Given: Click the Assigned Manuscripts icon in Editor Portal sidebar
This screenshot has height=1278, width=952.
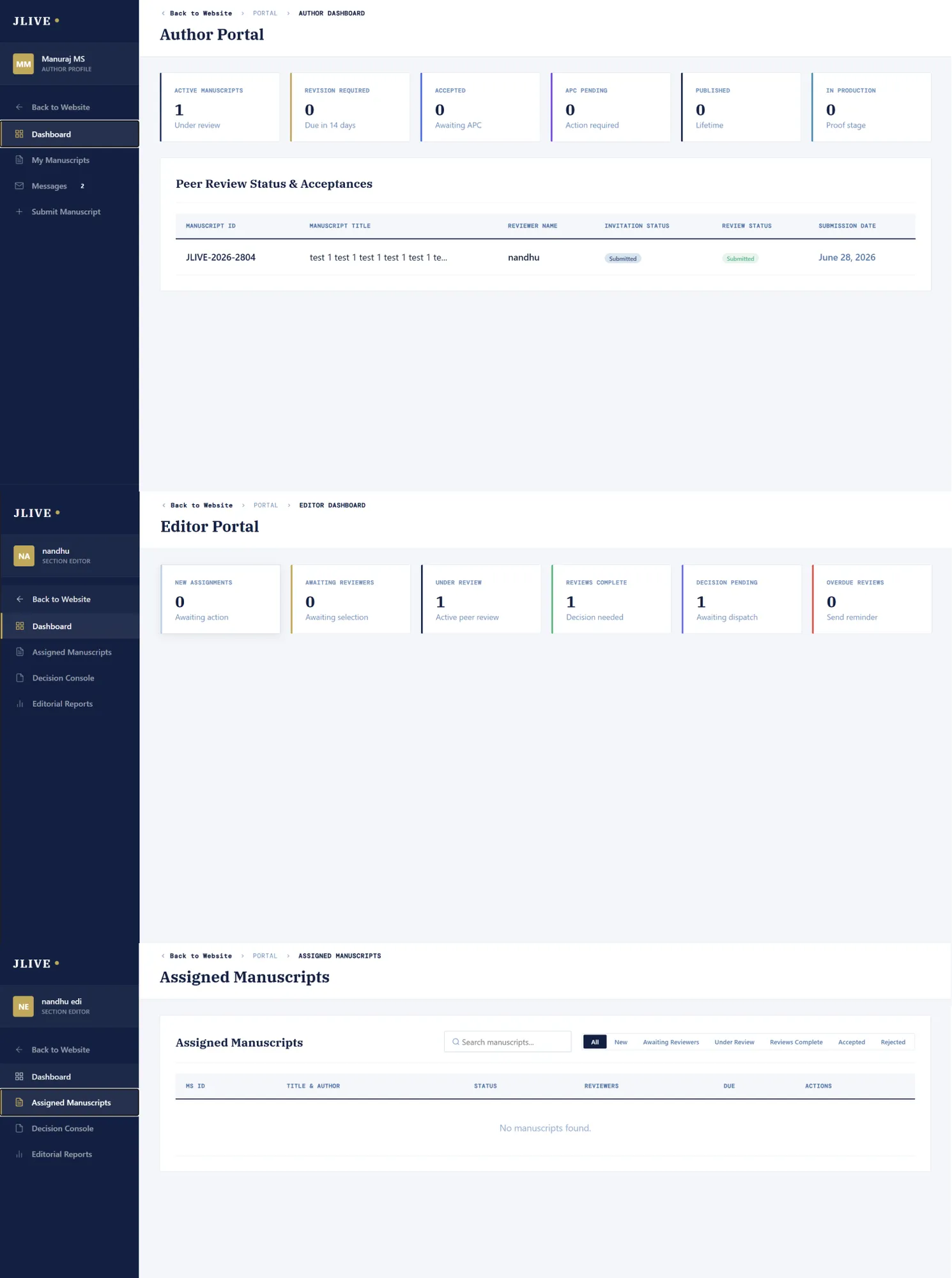Looking at the screenshot, I should tap(20, 652).
